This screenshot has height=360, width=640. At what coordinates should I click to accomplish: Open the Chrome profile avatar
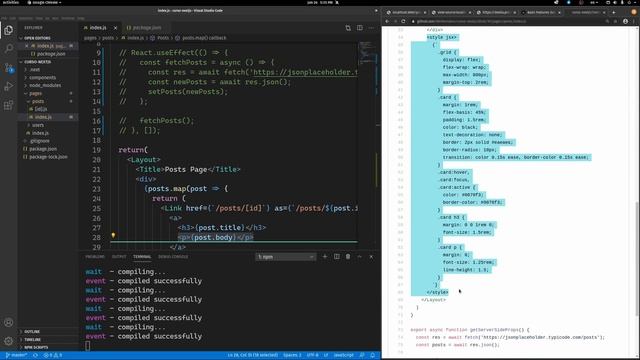tap(625, 21)
